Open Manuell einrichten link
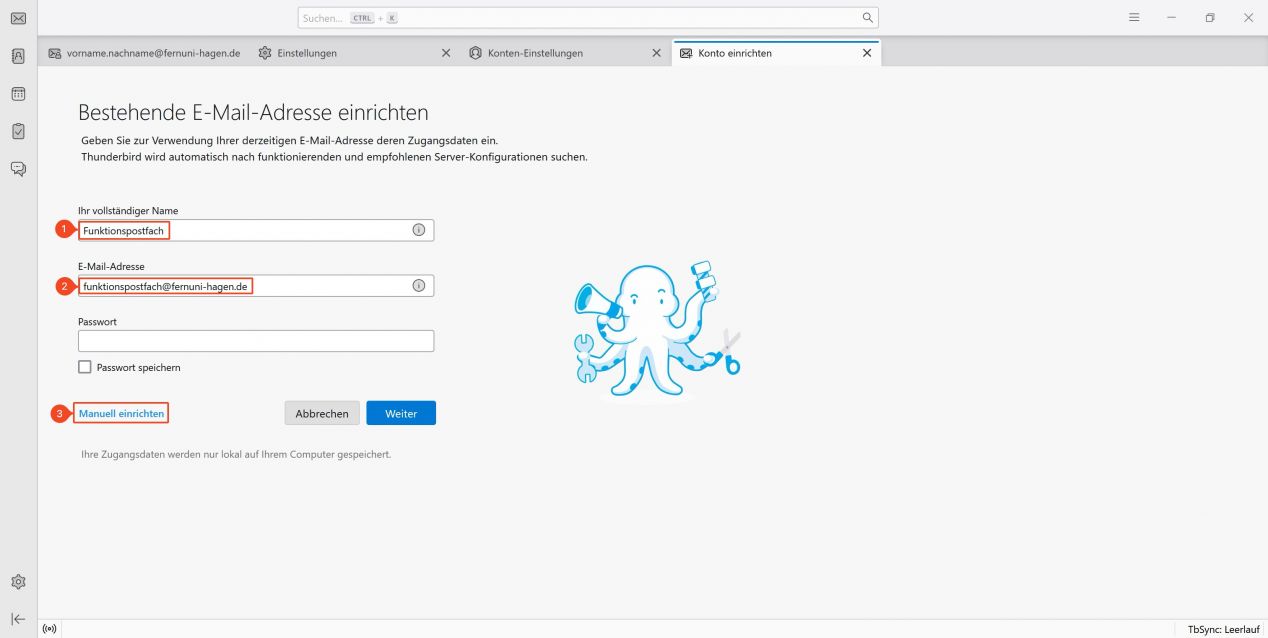This screenshot has width=1268, height=638. [120, 412]
